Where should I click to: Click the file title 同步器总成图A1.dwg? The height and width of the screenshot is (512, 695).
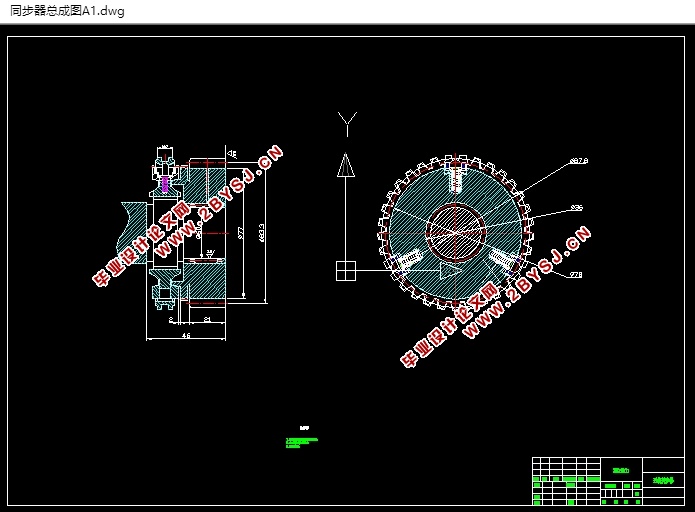(67, 11)
